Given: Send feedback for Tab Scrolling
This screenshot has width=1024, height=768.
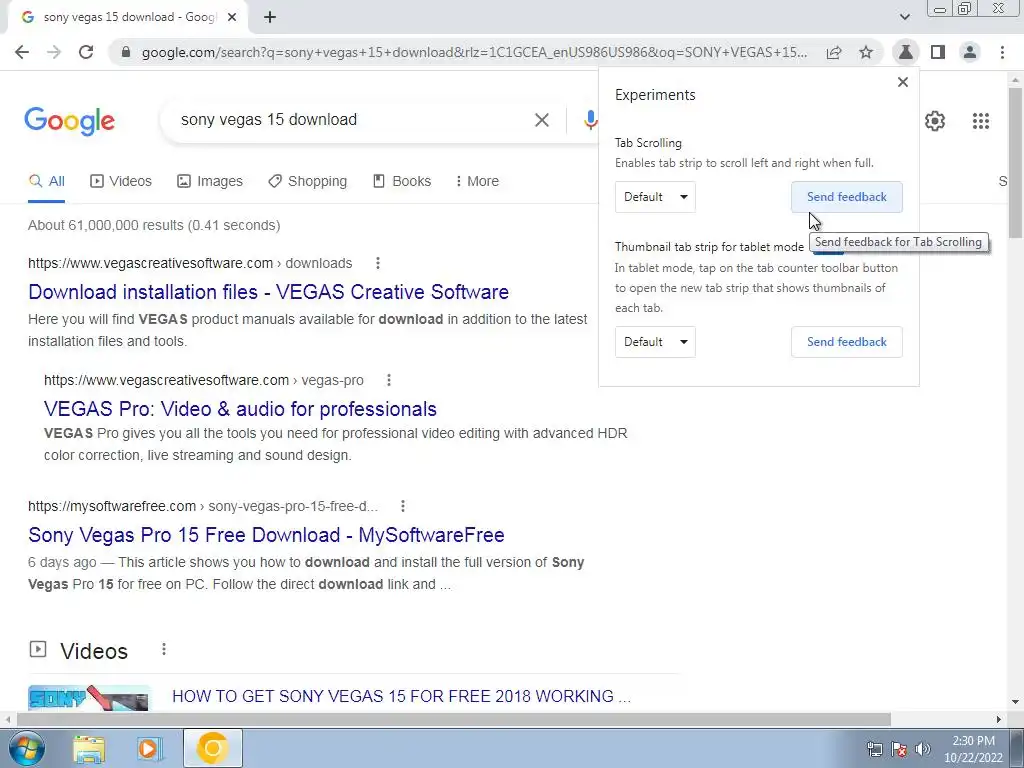Looking at the screenshot, I should point(846,197).
